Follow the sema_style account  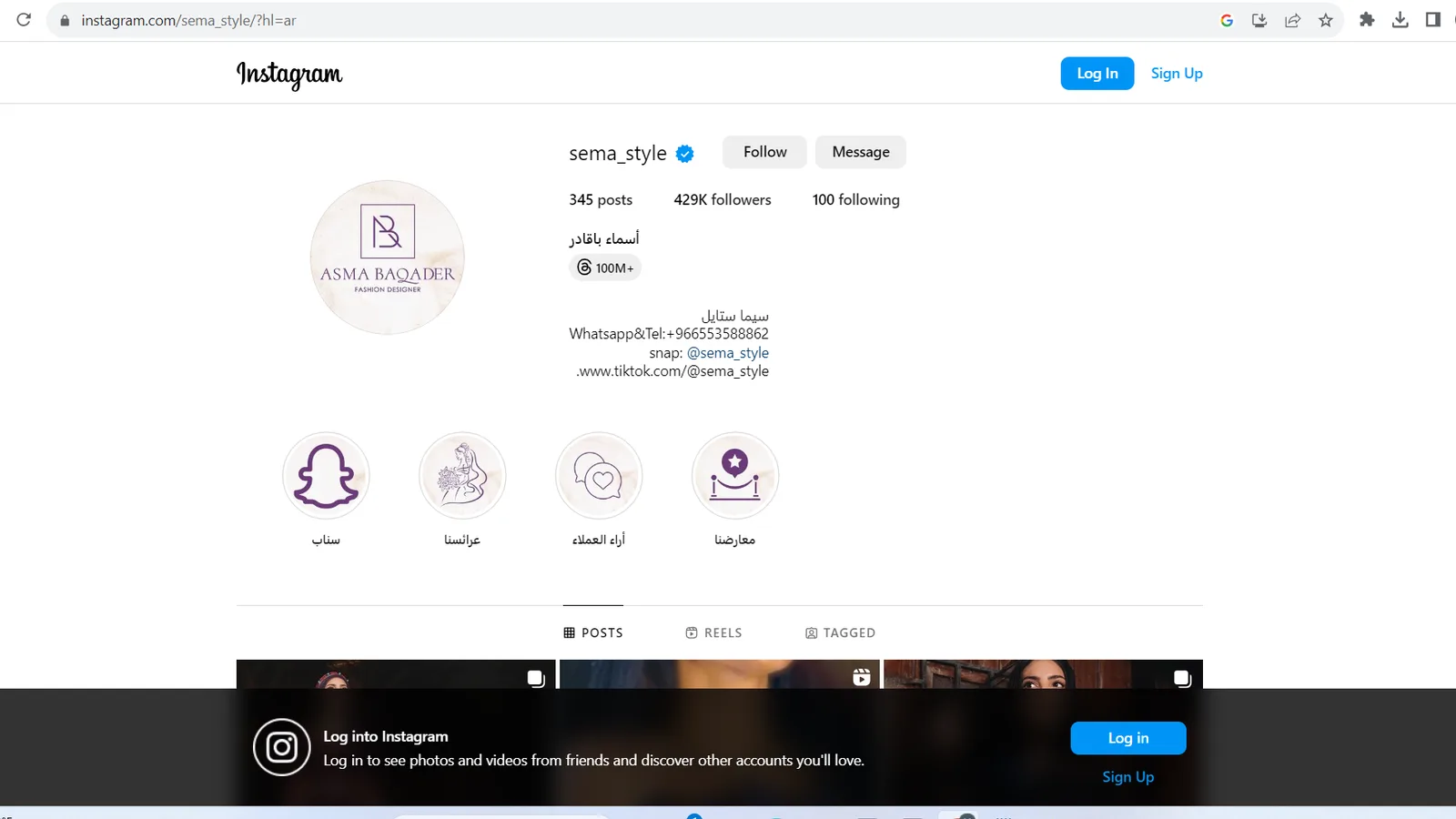pyautogui.click(x=764, y=152)
